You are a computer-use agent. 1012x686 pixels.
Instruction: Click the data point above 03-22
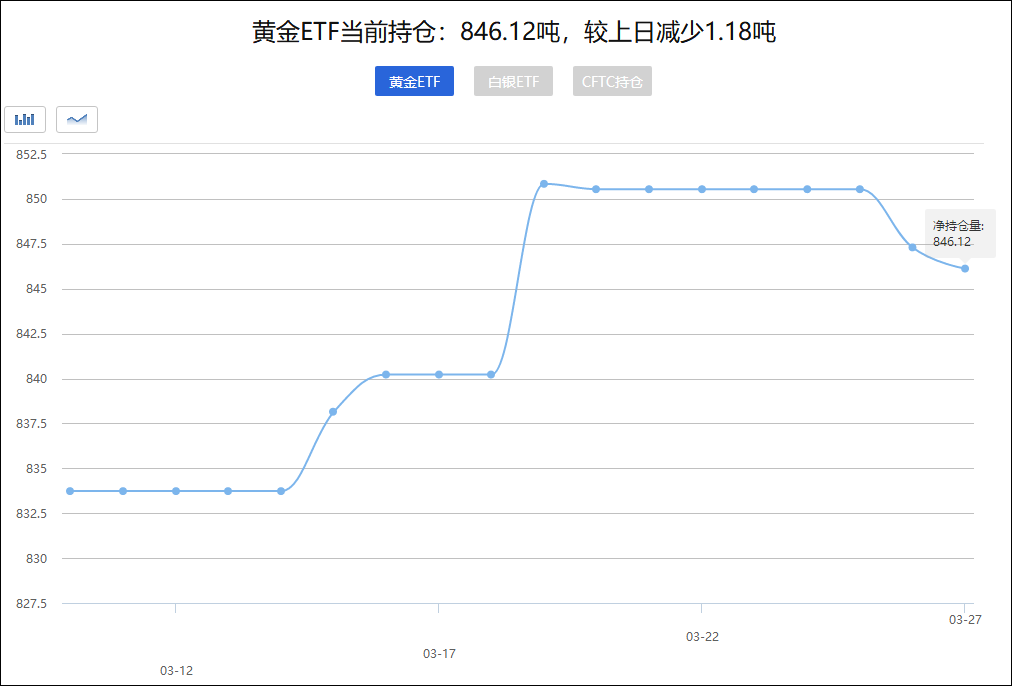pyautogui.click(x=702, y=189)
